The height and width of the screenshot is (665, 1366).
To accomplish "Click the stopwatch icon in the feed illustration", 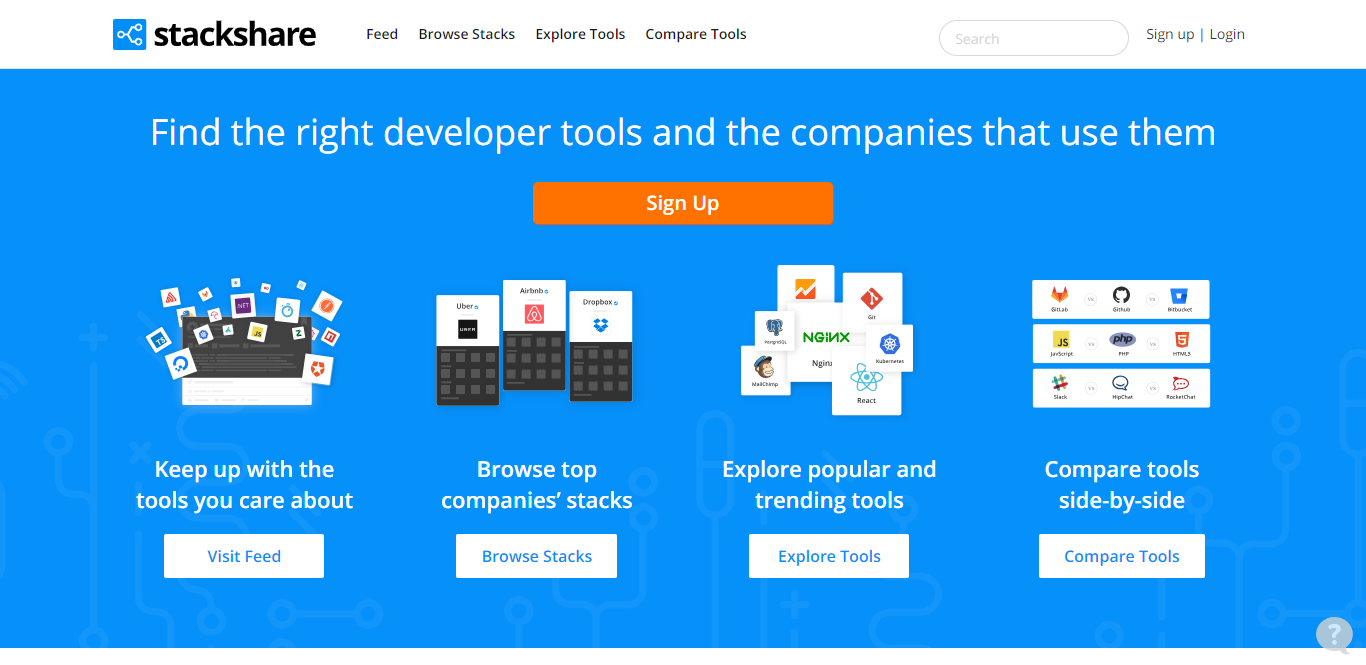I will [287, 309].
